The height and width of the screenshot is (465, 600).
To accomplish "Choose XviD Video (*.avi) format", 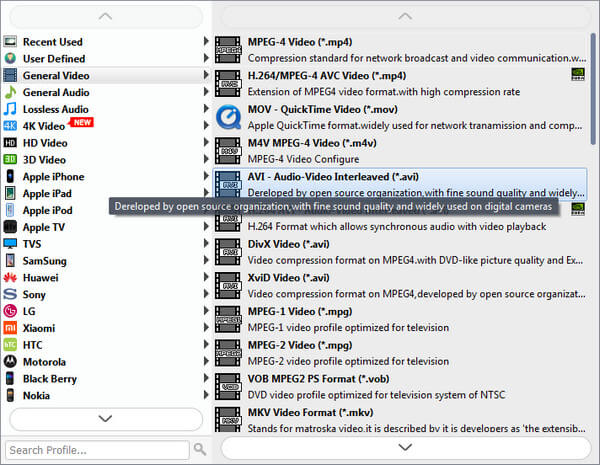I will pos(400,286).
